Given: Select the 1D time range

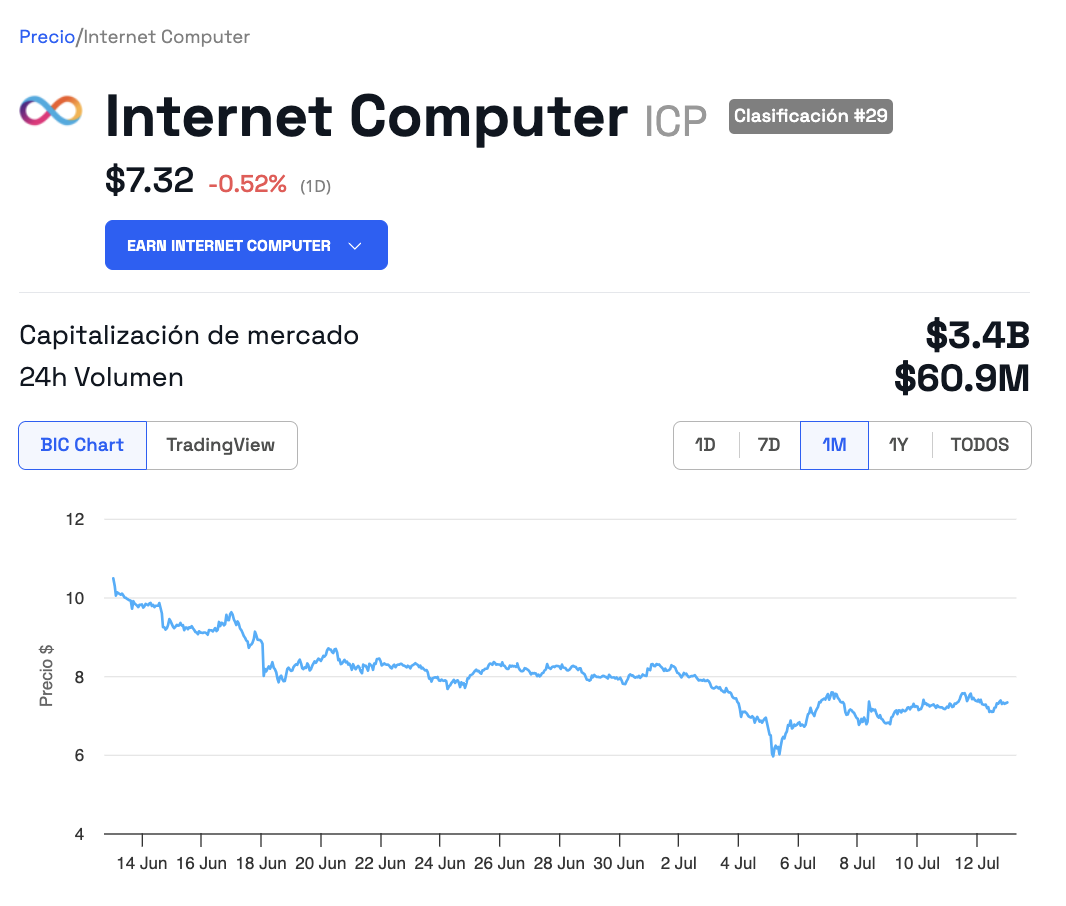Looking at the screenshot, I should (x=705, y=445).
